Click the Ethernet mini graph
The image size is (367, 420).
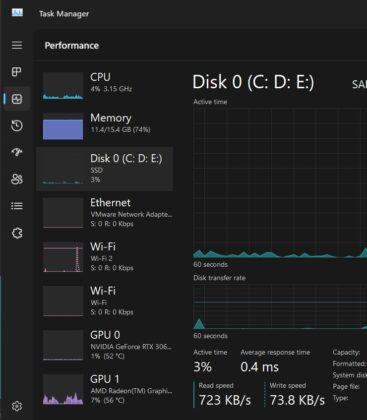(x=63, y=213)
